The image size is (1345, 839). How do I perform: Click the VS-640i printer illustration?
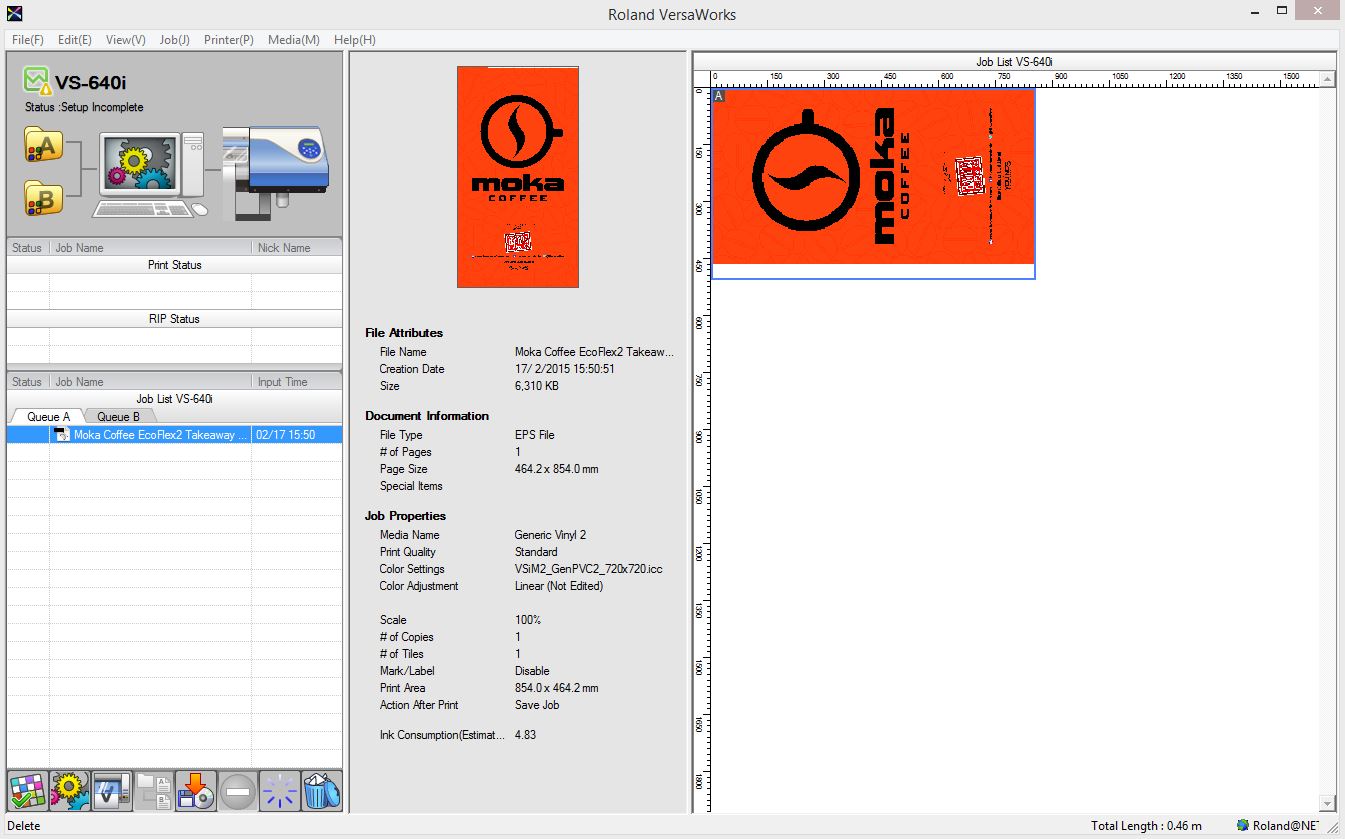point(277,170)
